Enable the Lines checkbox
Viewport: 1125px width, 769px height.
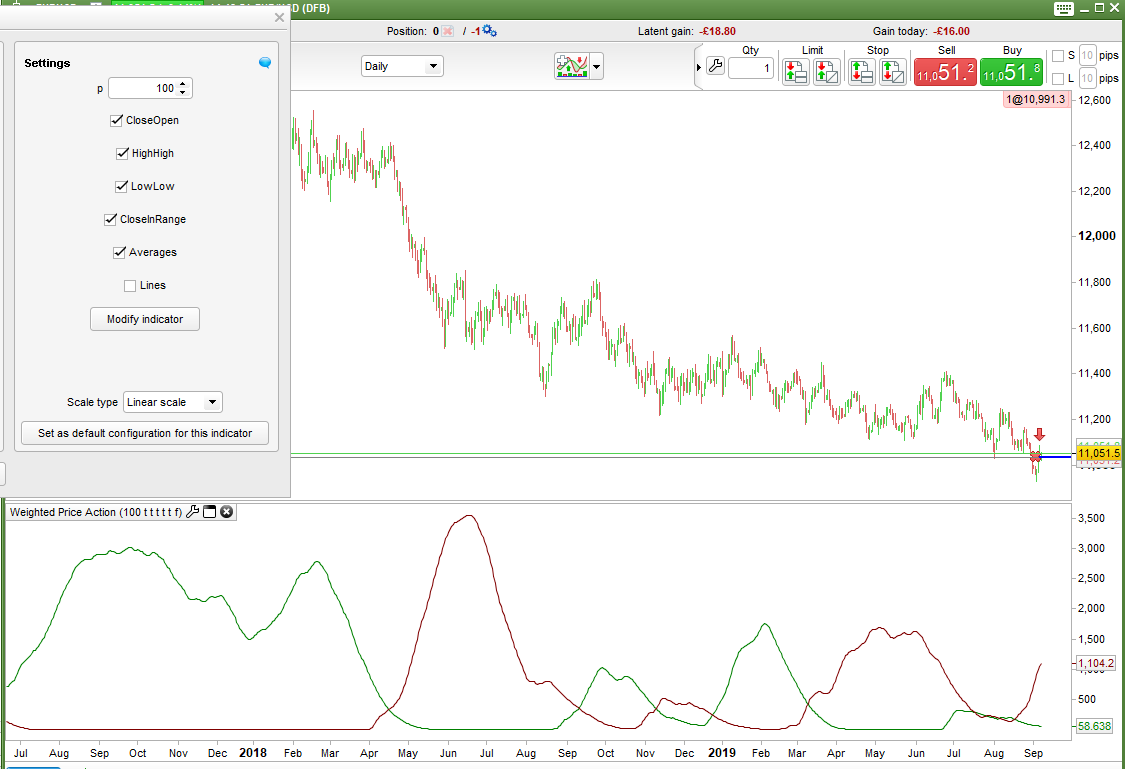[130, 286]
